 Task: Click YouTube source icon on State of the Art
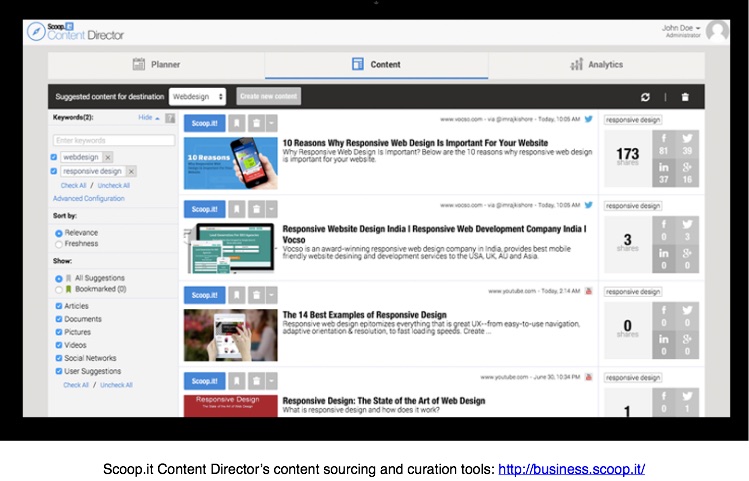coord(588,377)
